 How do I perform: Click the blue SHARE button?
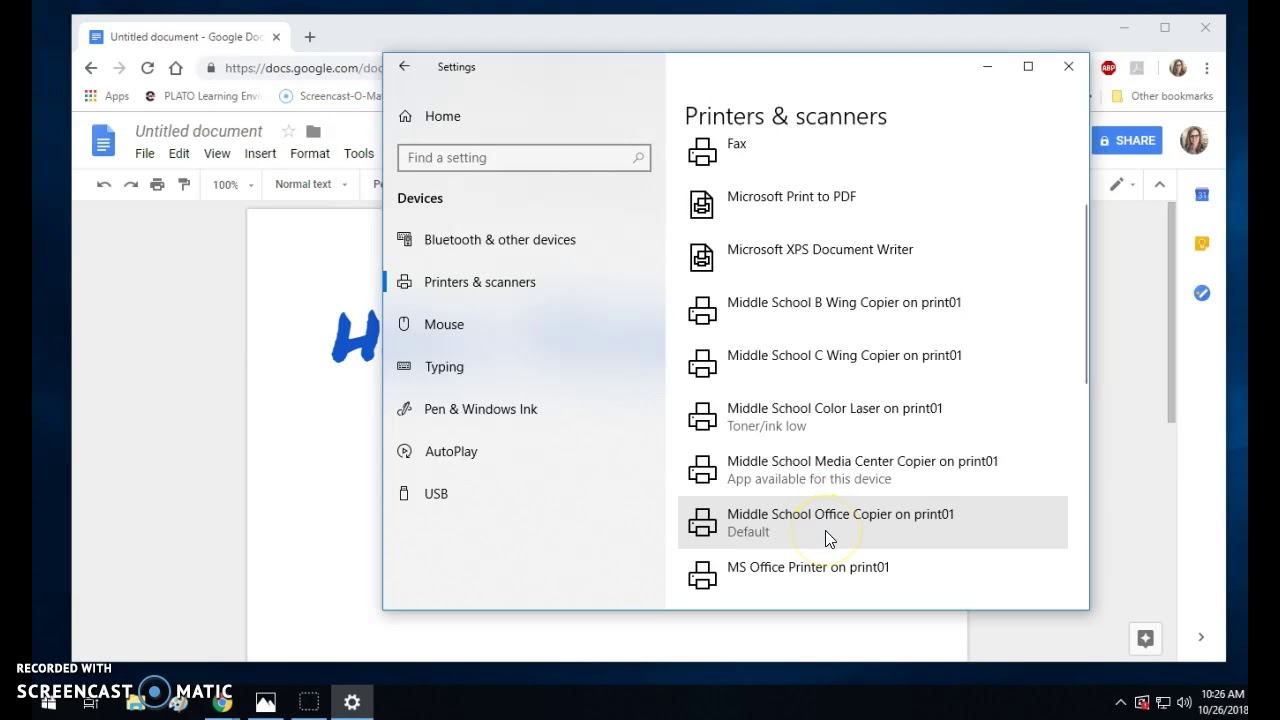point(1126,141)
